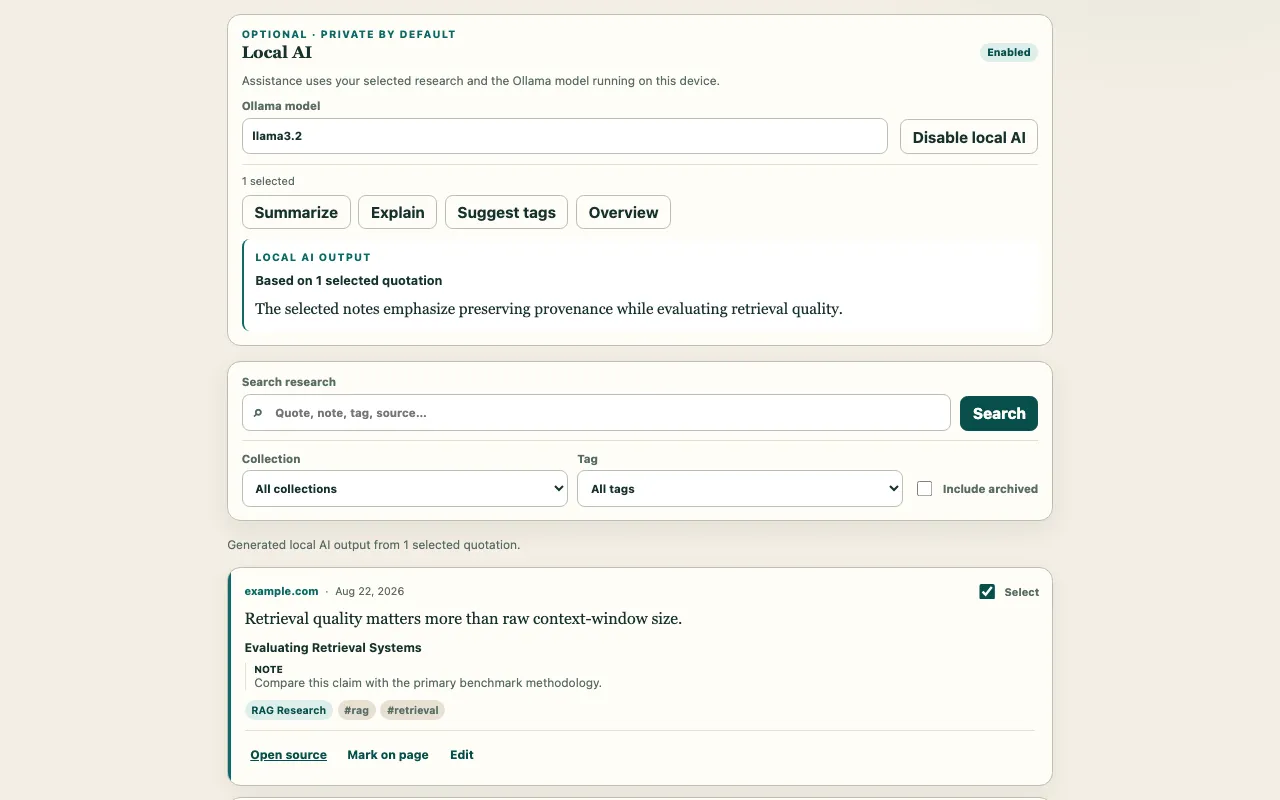This screenshot has height=800, width=1280.
Task: Click Suggest tags button
Action: [507, 212]
